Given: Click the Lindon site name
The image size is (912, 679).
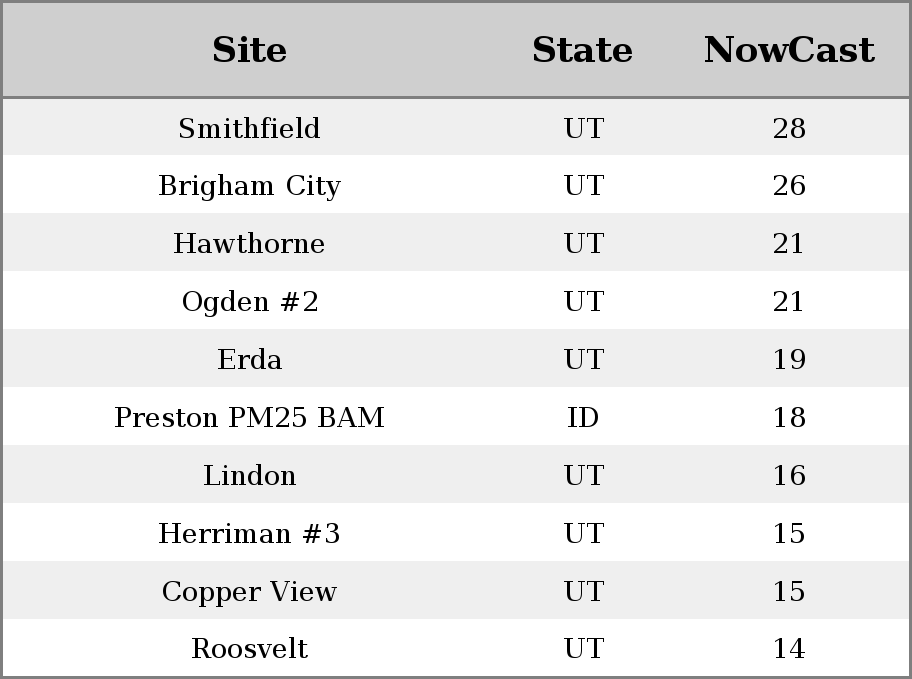Looking at the screenshot, I should coord(249,476).
